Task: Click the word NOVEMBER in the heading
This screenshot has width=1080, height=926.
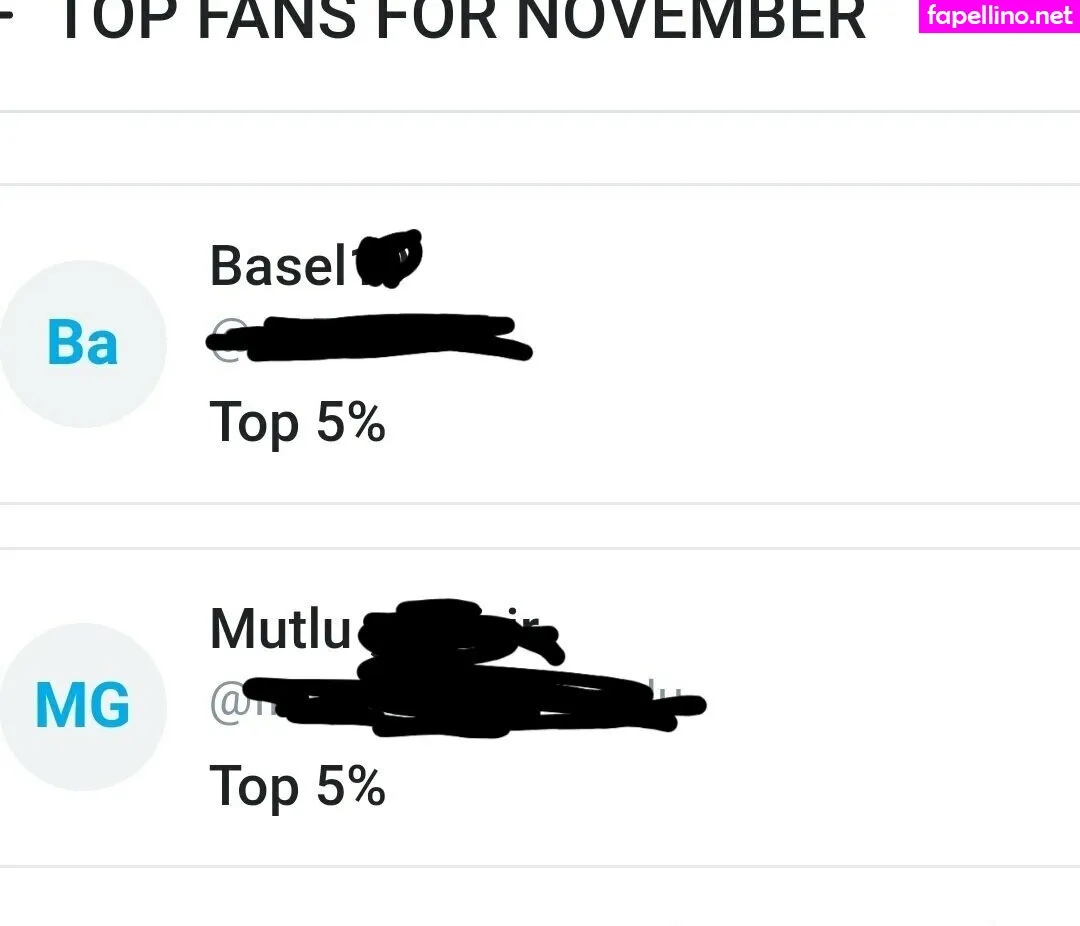Action: click(x=690, y=20)
